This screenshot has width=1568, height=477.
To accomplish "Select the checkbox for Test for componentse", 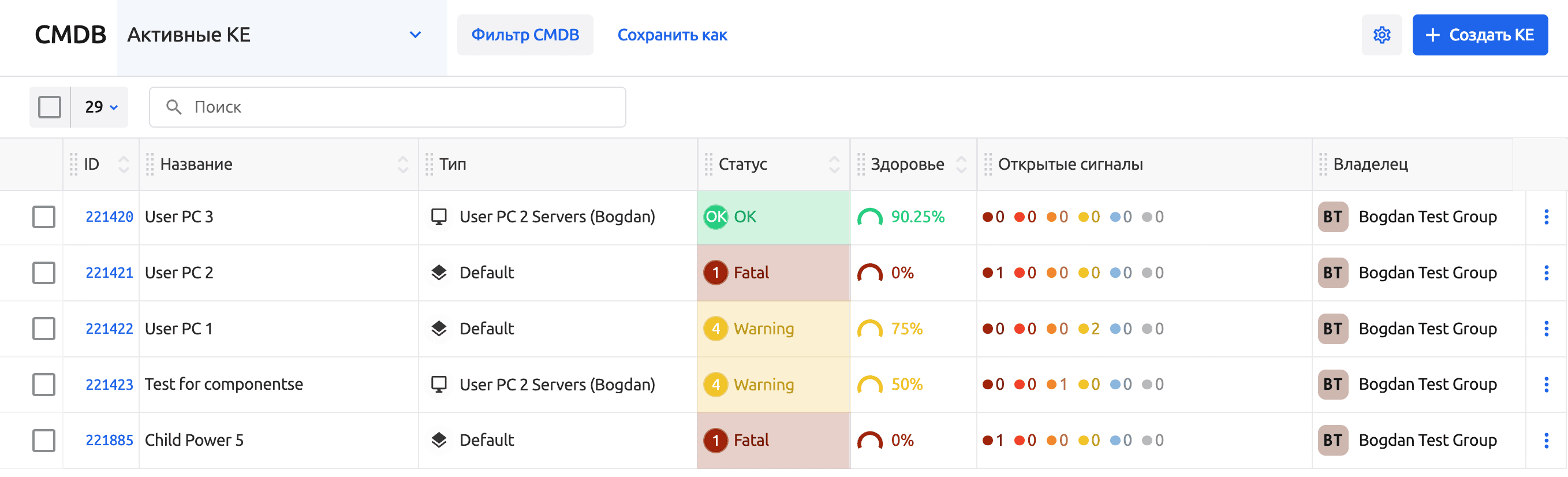I will click(x=44, y=385).
